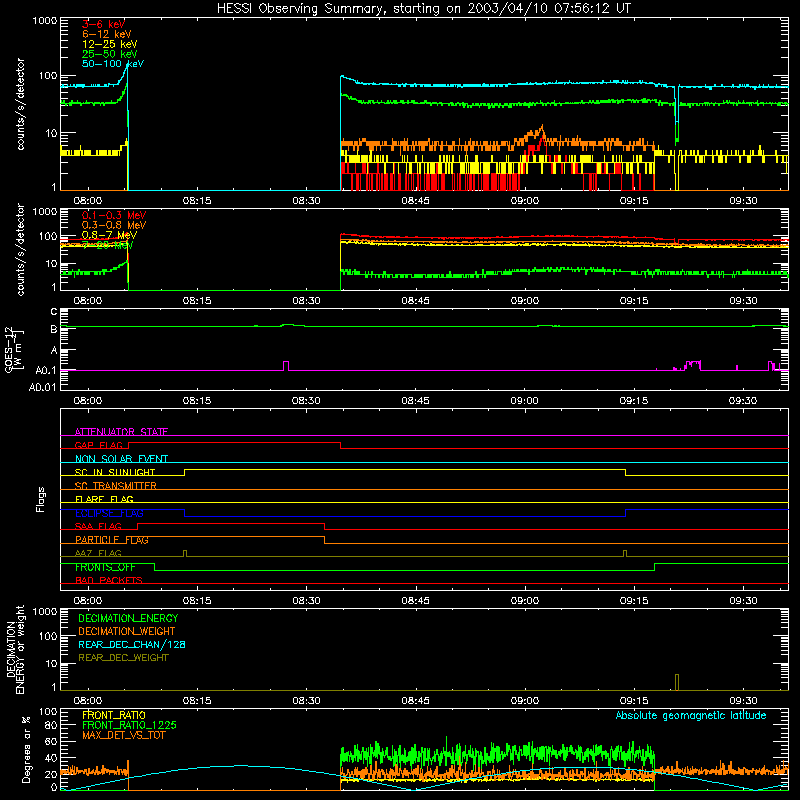Select the 3-6 keV legend label
Viewport: 800px width, 800px height.
(x=103, y=24)
